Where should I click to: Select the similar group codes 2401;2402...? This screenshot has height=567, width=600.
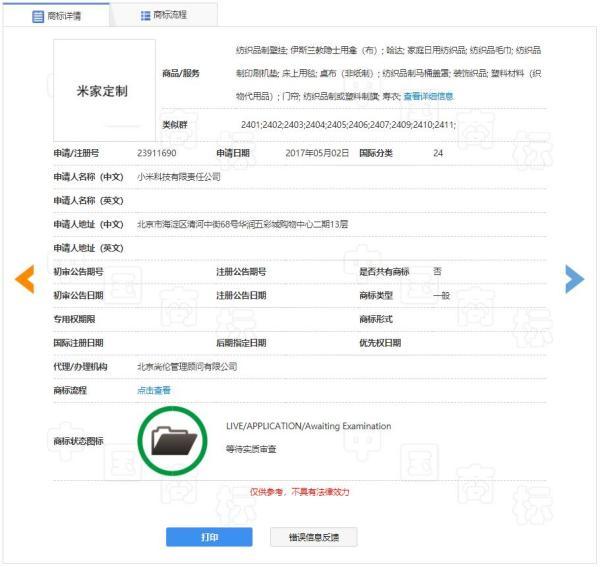pyautogui.click(x=348, y=125)
